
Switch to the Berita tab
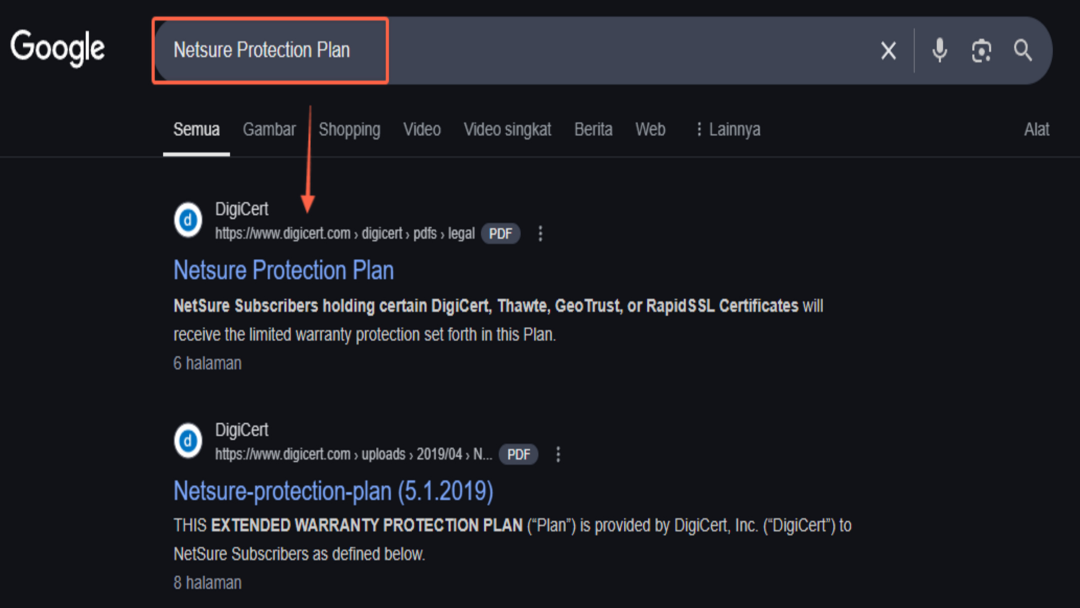593,129
